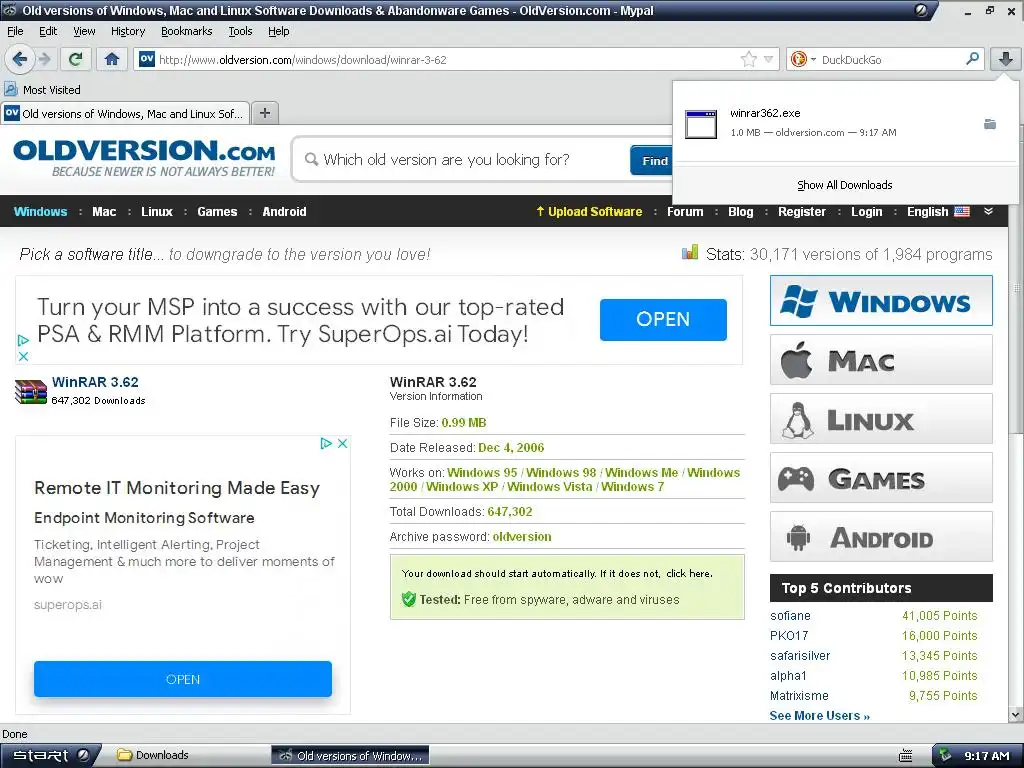This screenshot has height=768, width=1024.
Task: Select Windows in site navigation bar
Action: (40, 212)
